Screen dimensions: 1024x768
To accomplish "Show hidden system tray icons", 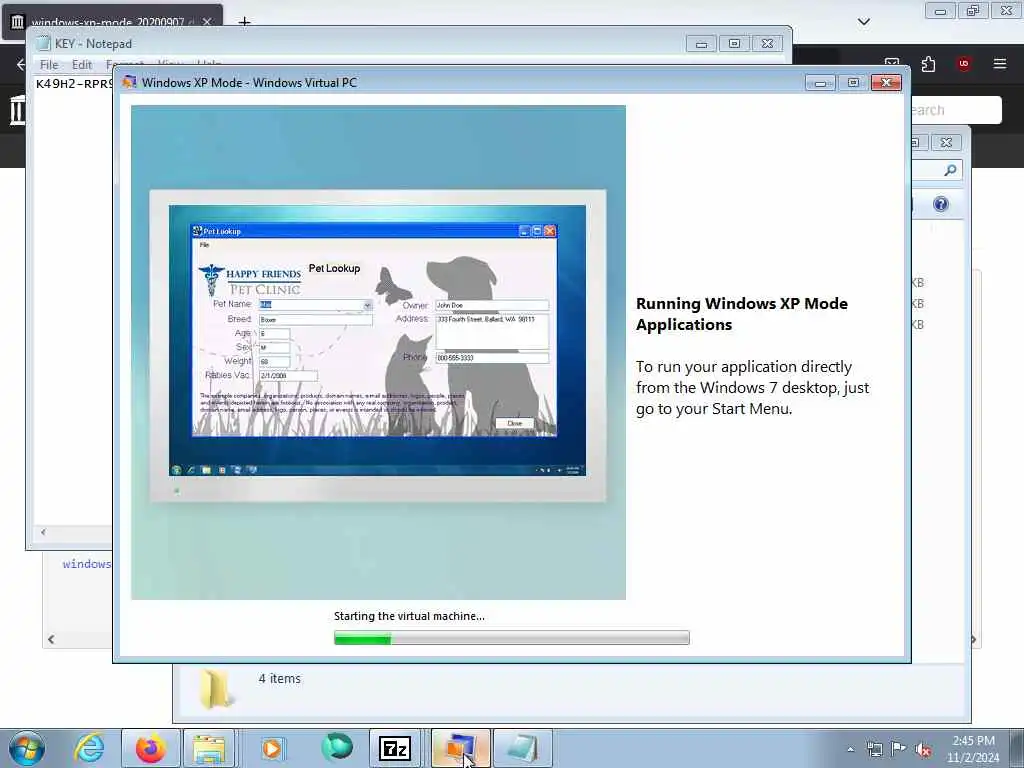I will pyautogui.click(x=850, y=749).
